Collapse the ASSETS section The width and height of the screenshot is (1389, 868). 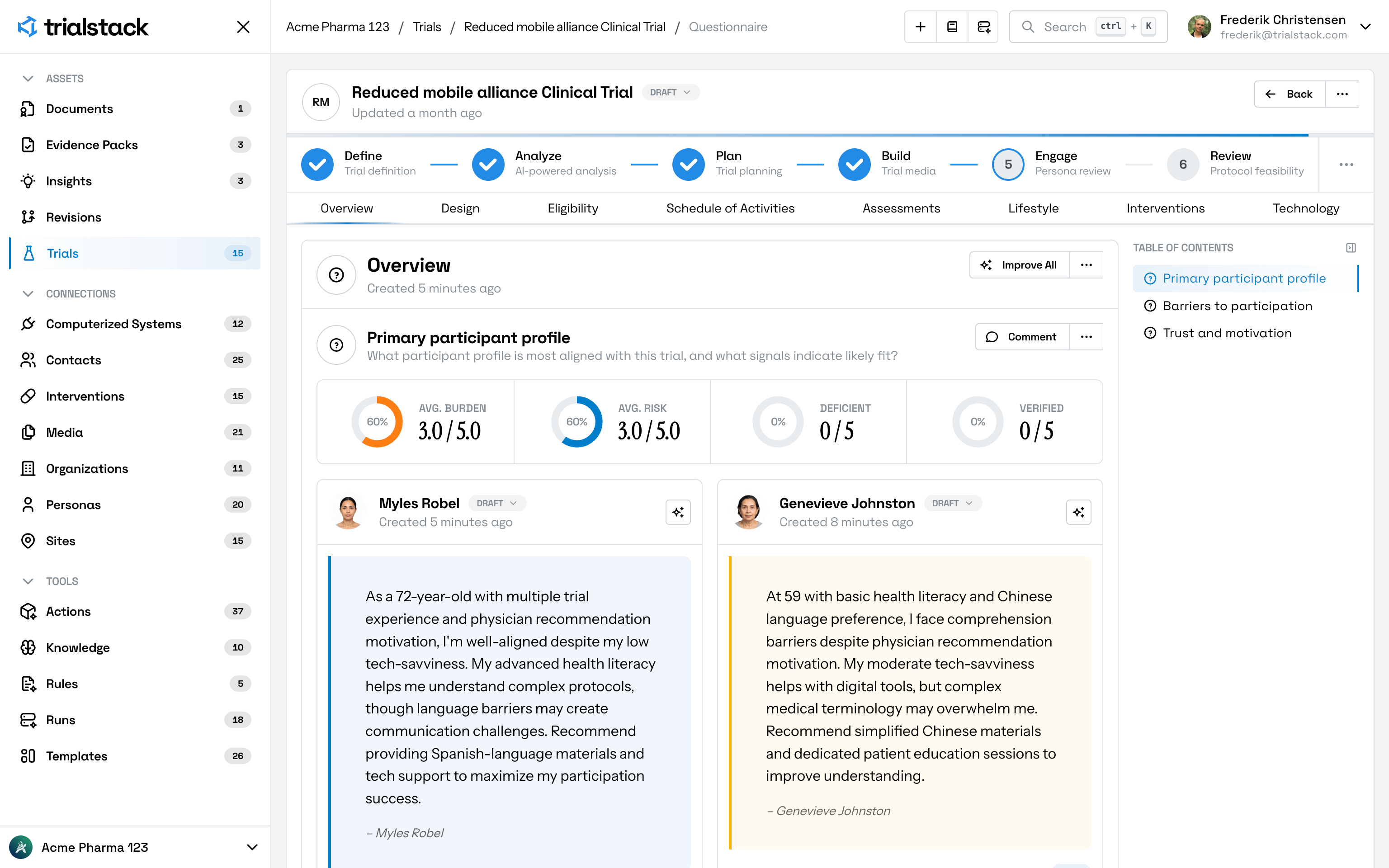28,79
